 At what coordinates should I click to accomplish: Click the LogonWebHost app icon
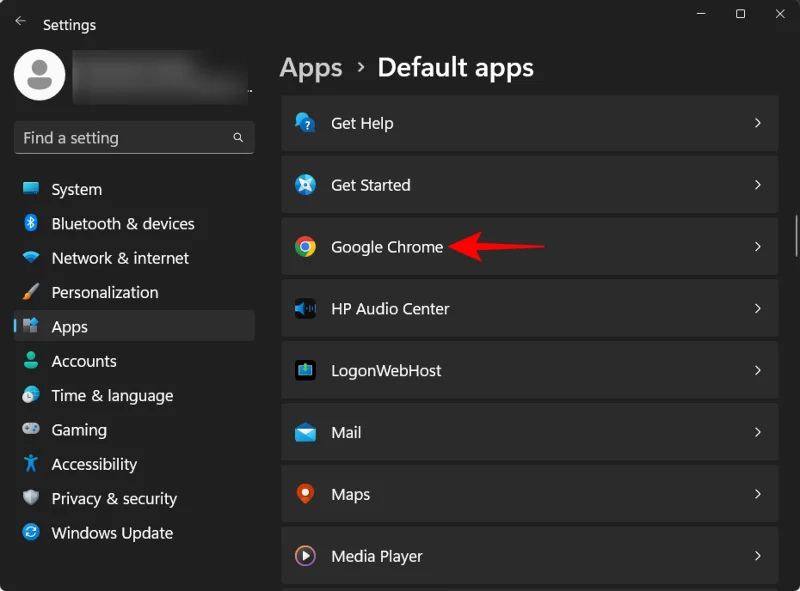305,370
